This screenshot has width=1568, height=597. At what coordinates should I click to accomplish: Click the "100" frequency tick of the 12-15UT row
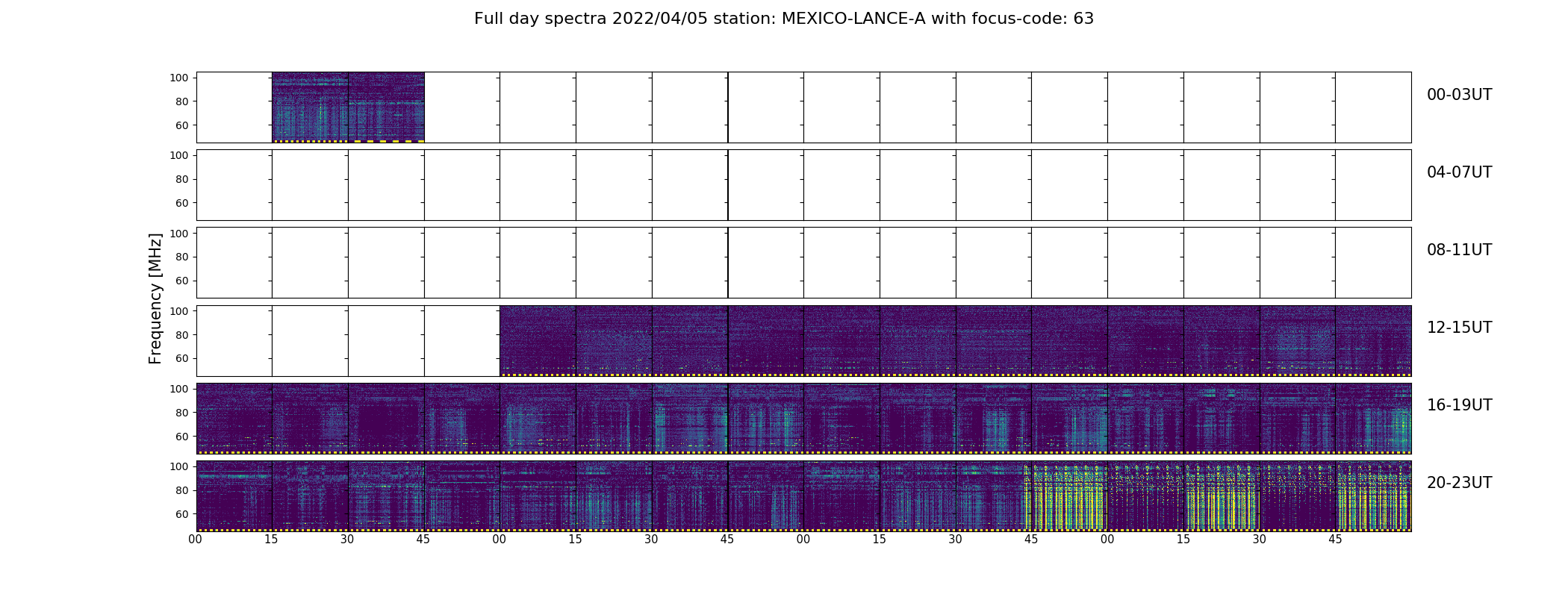coord(178,310)
